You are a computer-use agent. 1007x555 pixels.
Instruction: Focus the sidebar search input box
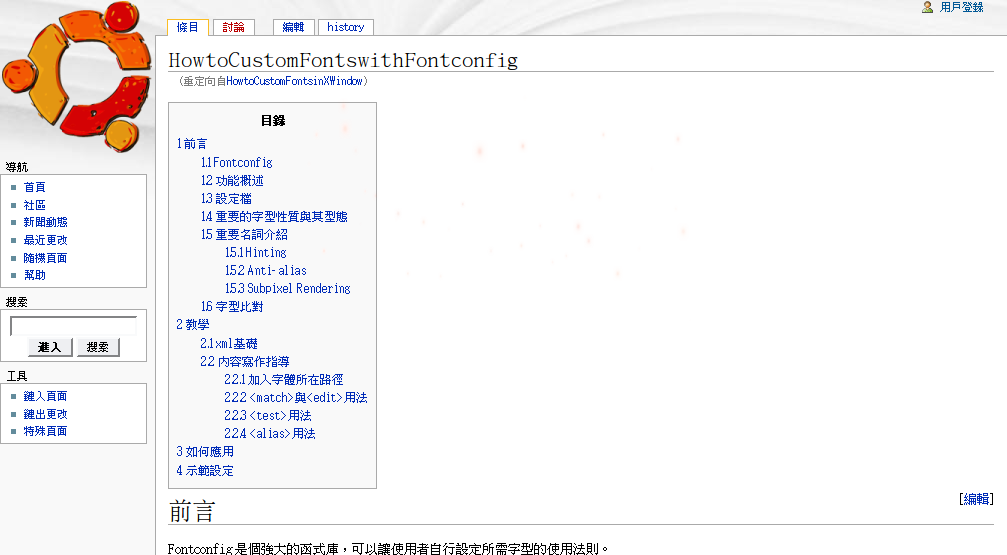click(73, 326)
